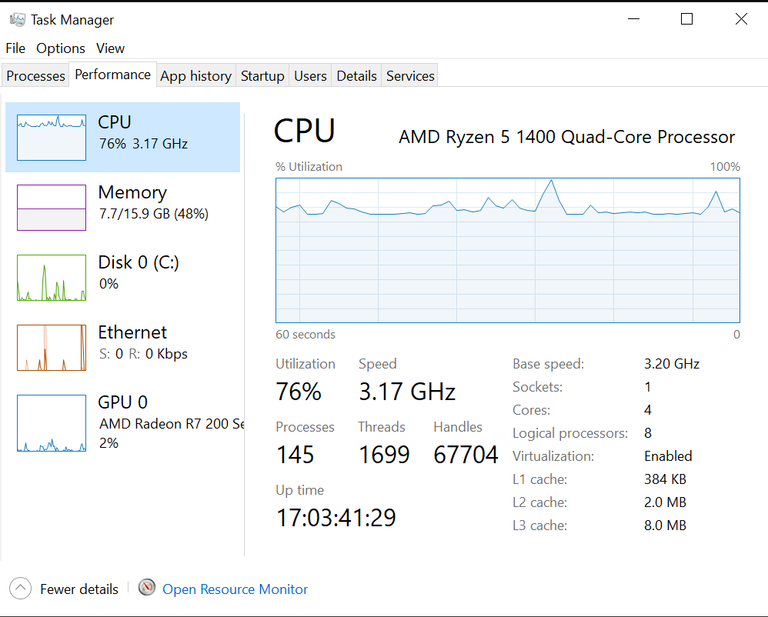Viewport: 768px width, 617px height.
Task: Open the File menu
Action: [15, 48]
